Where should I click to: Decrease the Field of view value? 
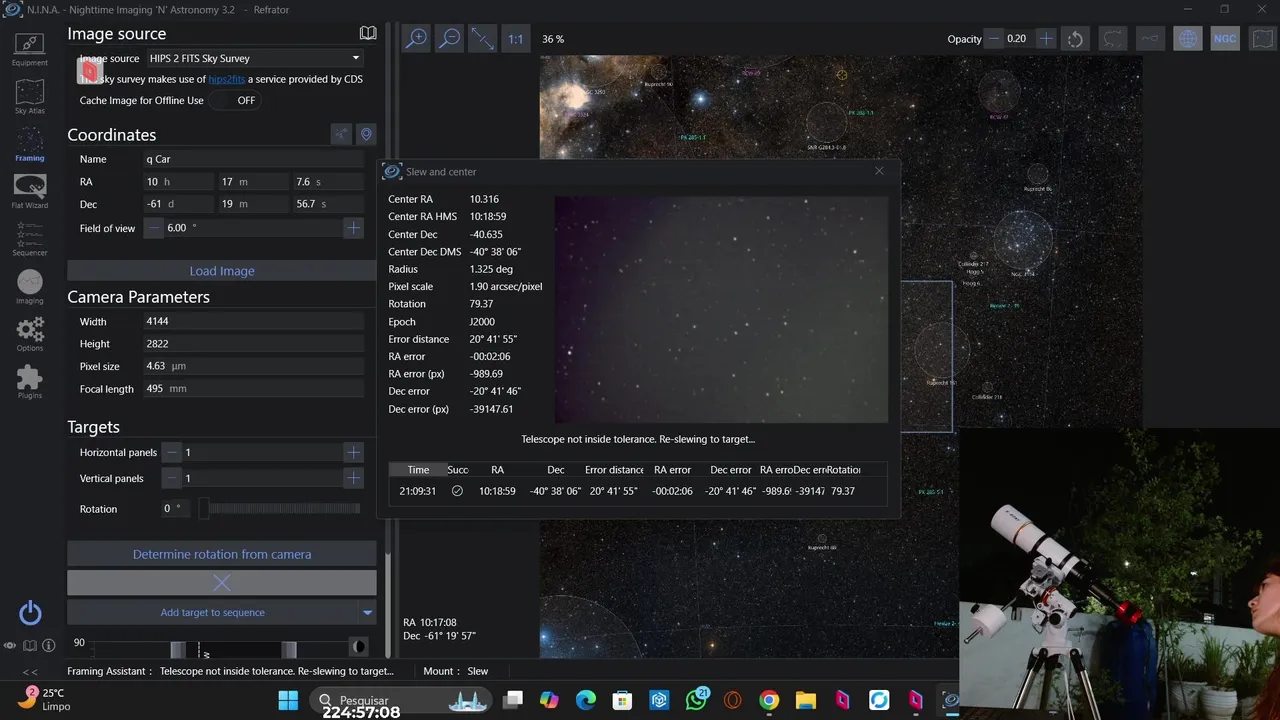pos(154,228)
